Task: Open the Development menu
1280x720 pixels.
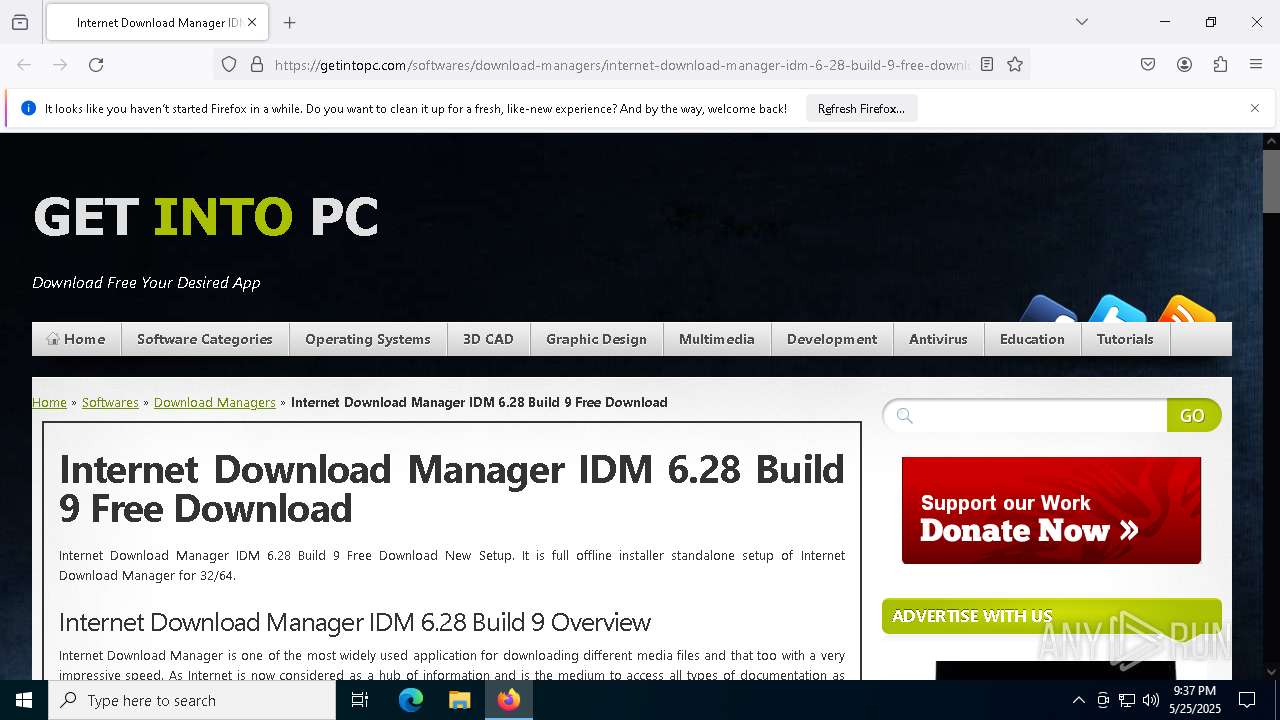Action: 832,339
